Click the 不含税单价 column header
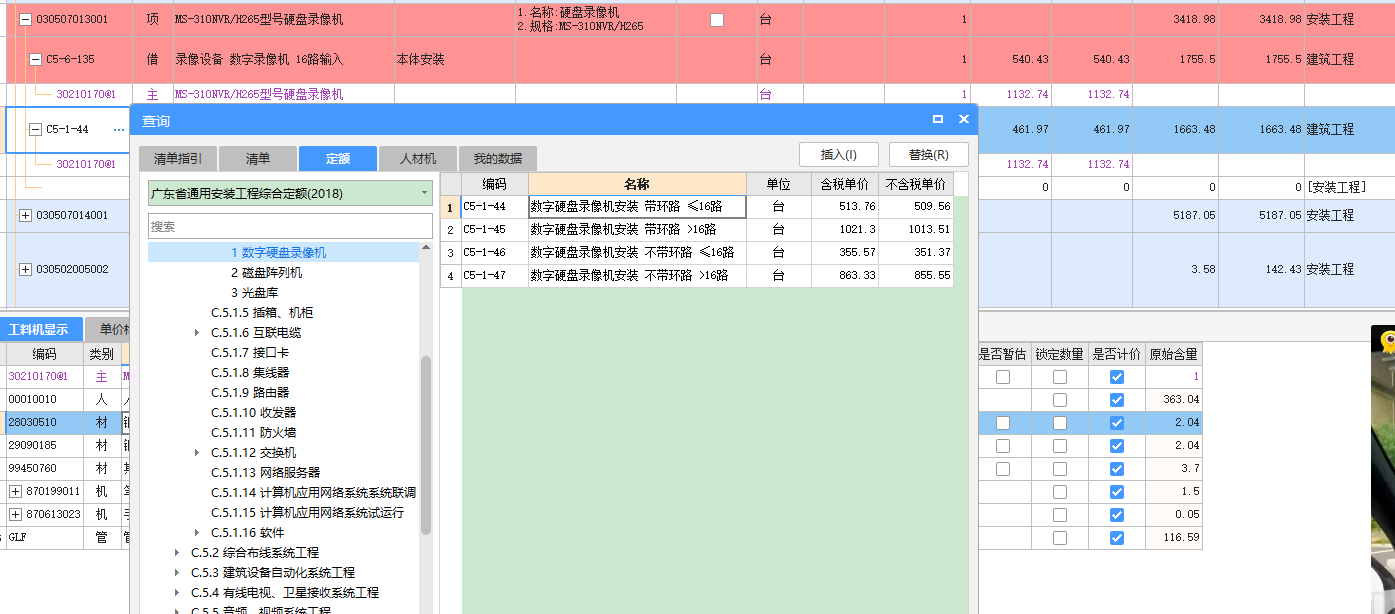Viewport: 1395px width, 614px height. click(x=916, y=184)
